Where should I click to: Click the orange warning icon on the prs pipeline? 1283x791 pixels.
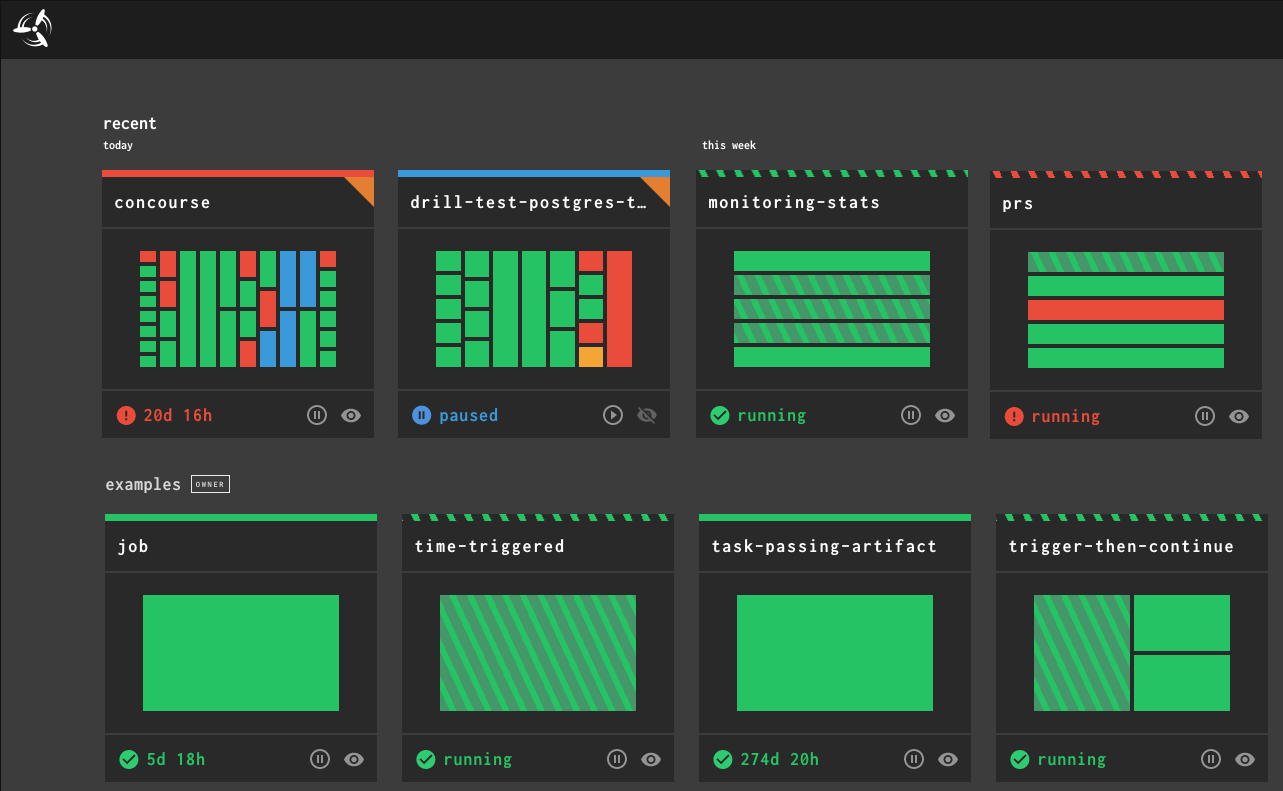tap(1013, 415)
